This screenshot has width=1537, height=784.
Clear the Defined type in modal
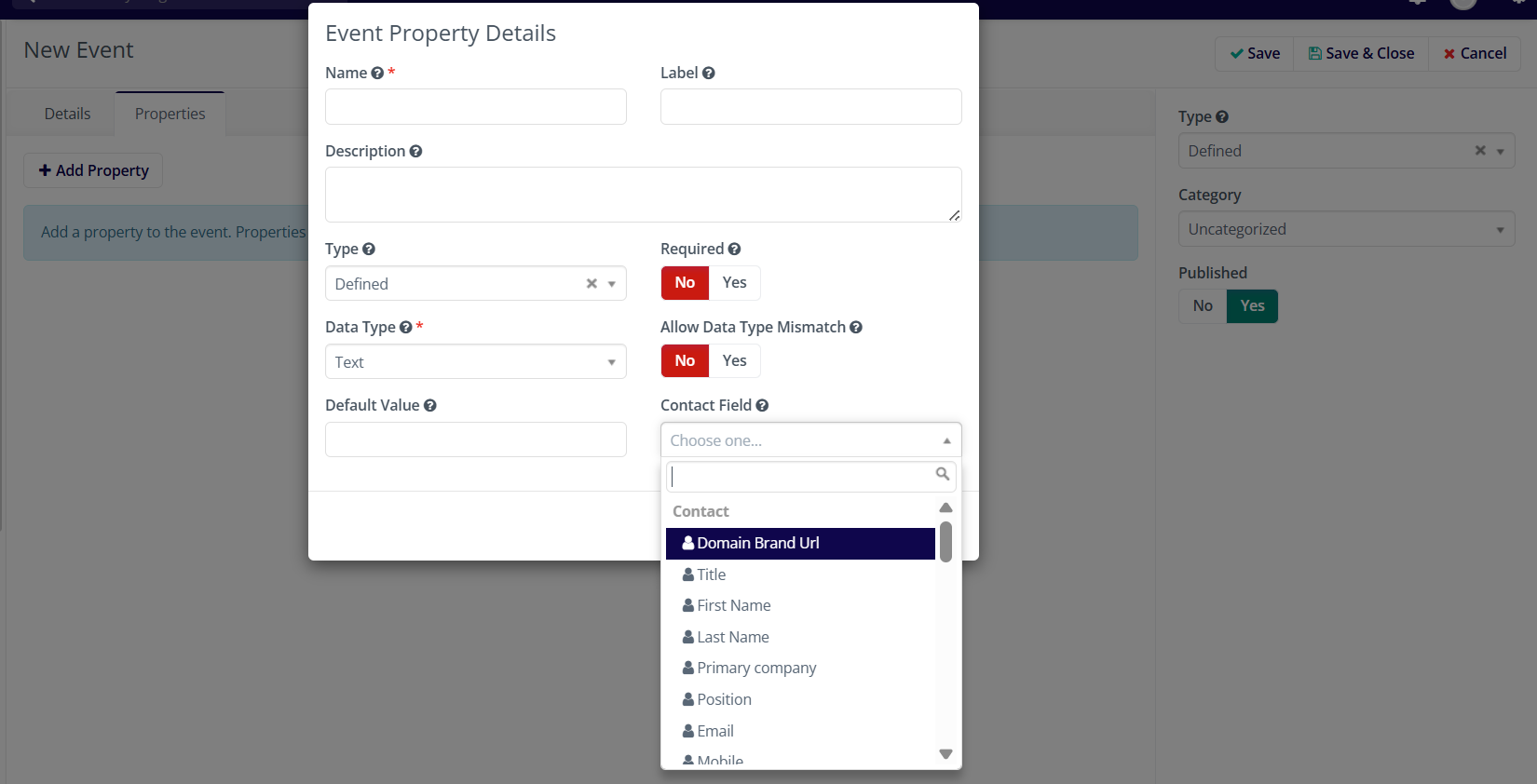[592, 284]
